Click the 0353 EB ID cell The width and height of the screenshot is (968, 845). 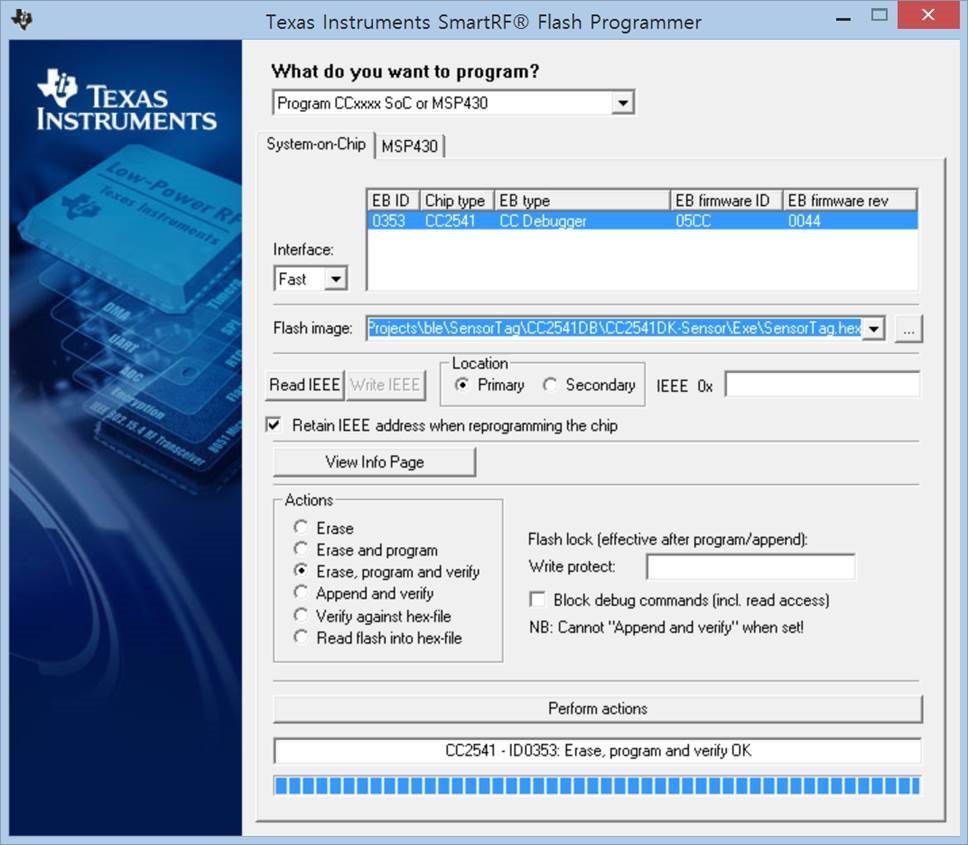click(x=388, y=220)
